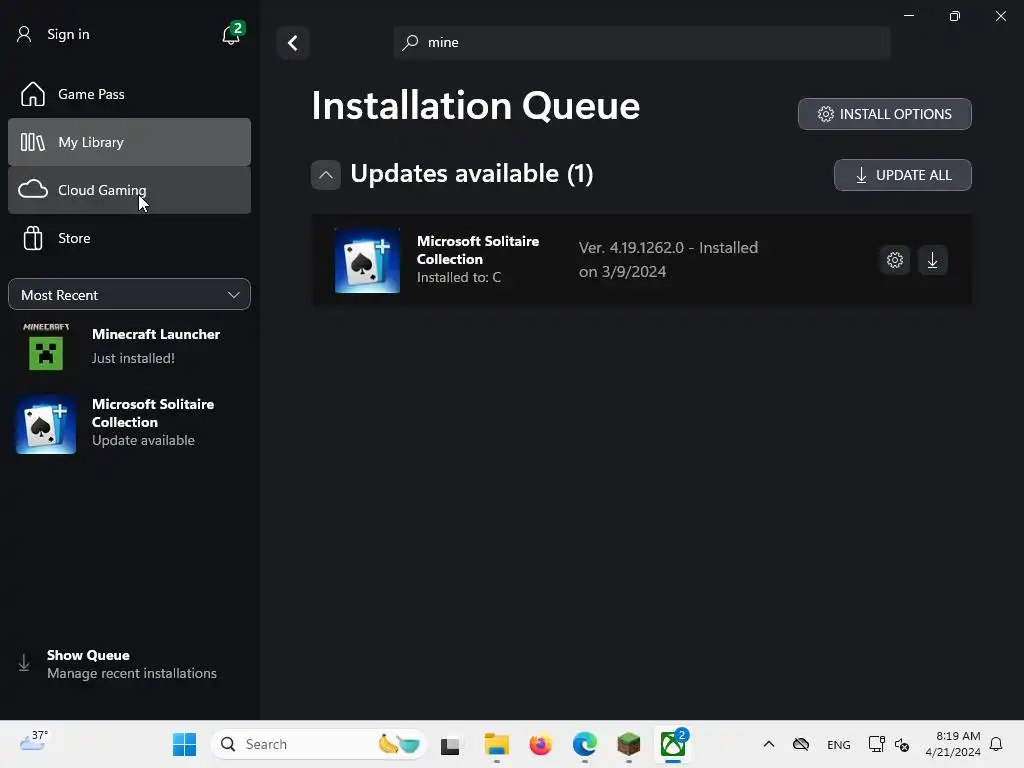The height and width of the screenshot is (768, 1024).
Task: Open Cloud Gaming section
Action: (129, 190)
